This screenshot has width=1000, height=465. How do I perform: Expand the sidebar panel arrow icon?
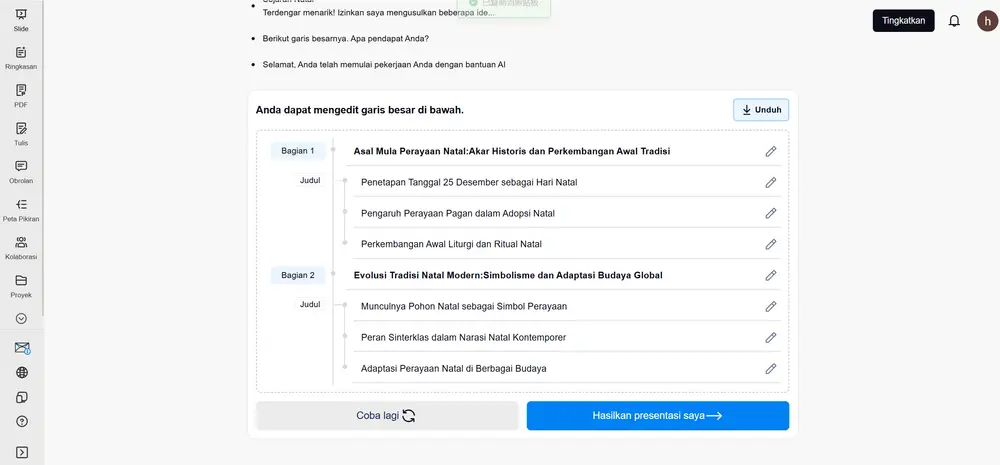pyautogui.click(x=22, y=452)
